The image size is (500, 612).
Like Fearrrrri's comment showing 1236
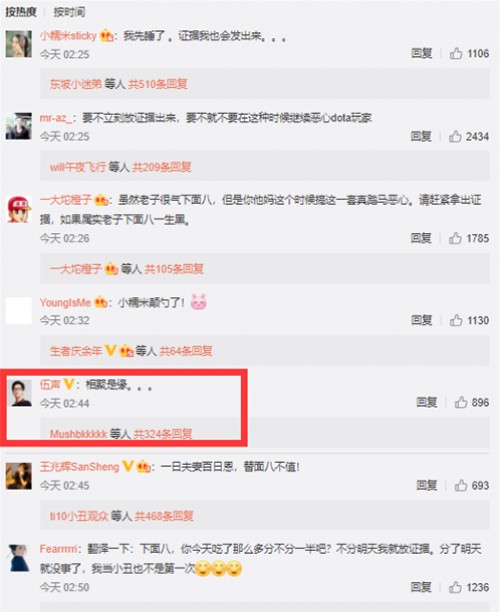click(x=455, y=587)
